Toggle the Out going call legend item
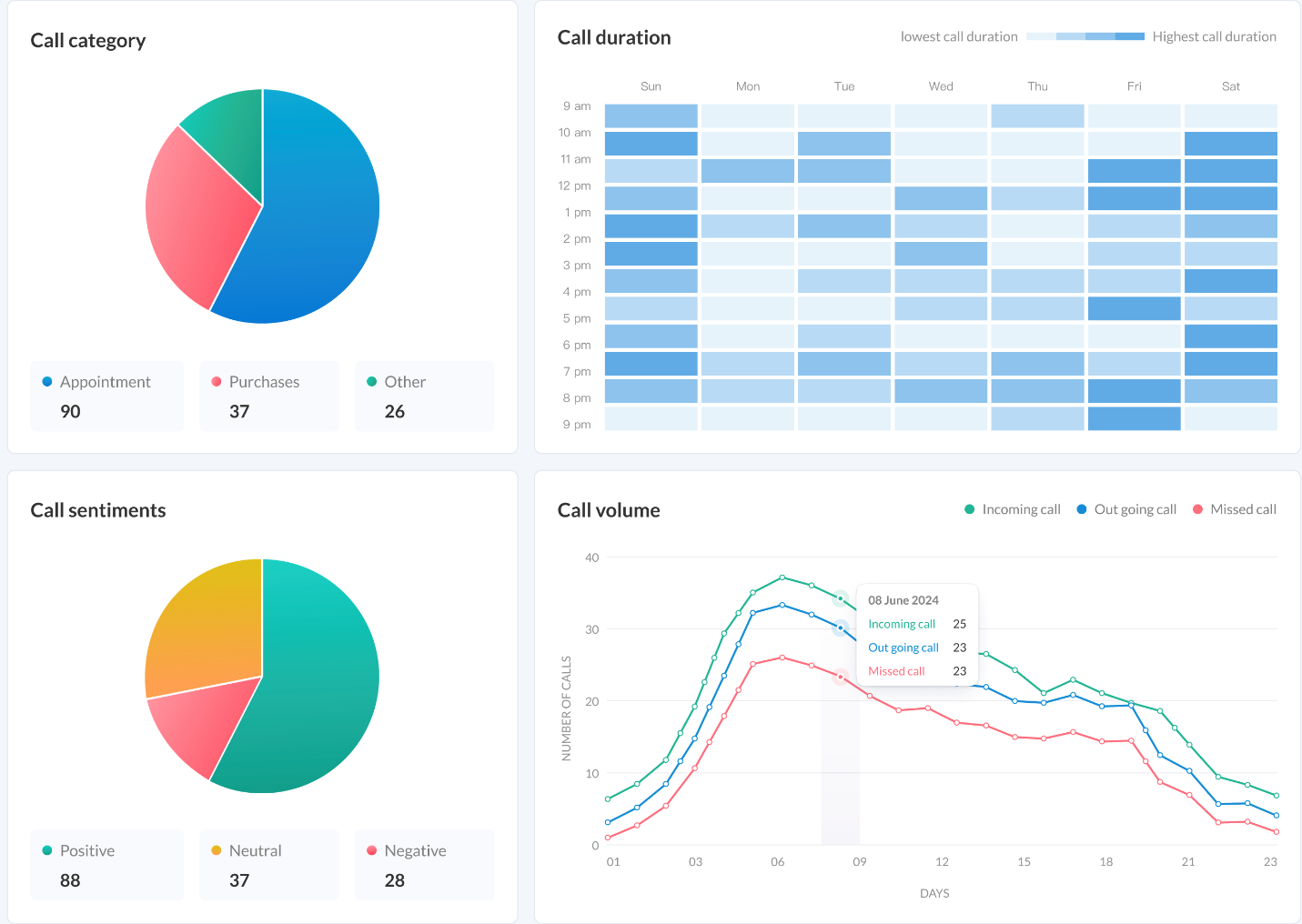 (1125, 509)
